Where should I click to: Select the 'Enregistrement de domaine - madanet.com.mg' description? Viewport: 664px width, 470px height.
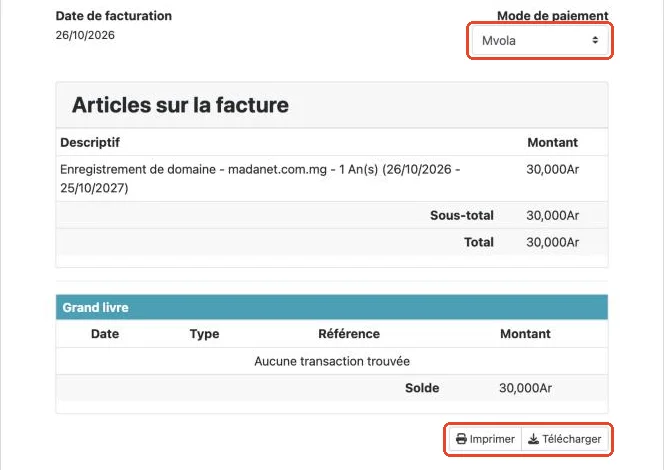coord(260,178)
